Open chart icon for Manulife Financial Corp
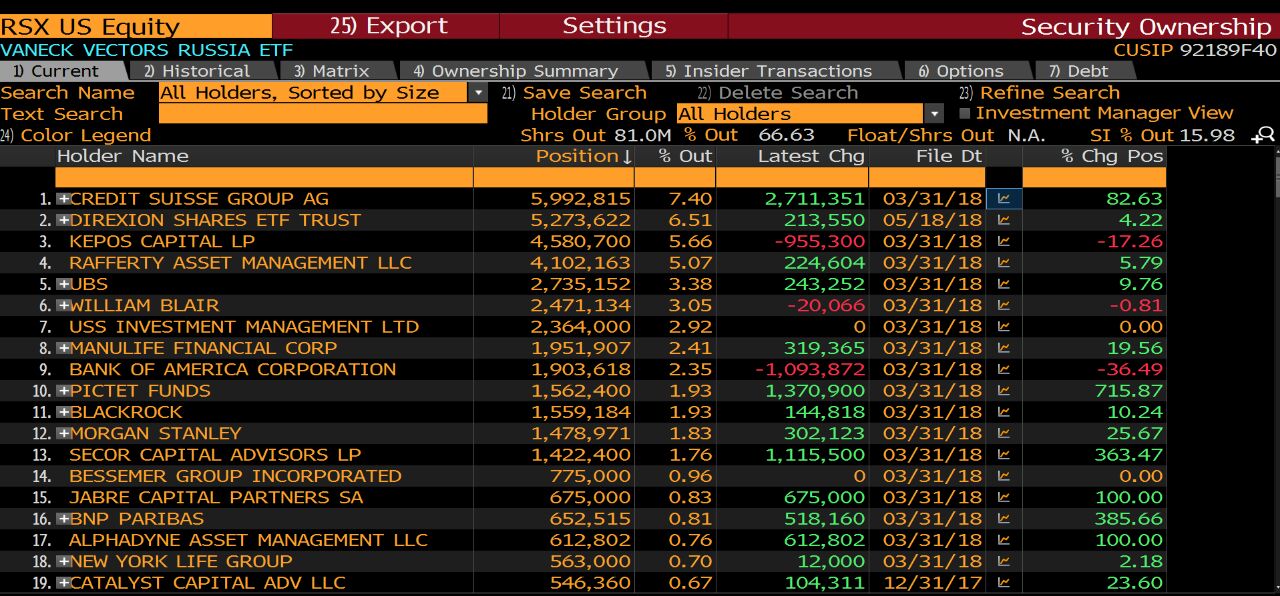Image resolution: width=1280 pixels, height=596 pixels. (1003, 348)
